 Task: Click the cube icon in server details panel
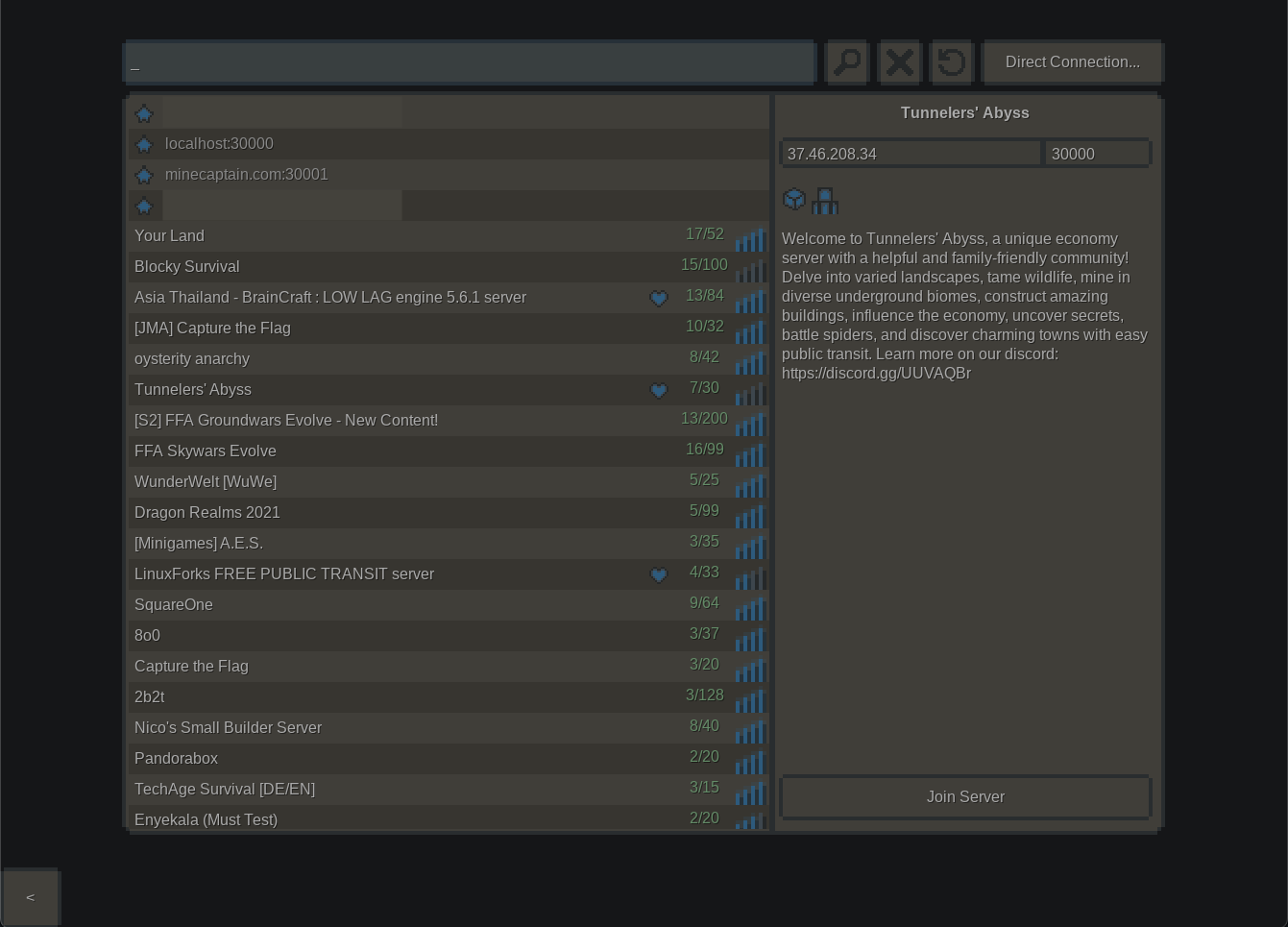(x=794, y=199)
